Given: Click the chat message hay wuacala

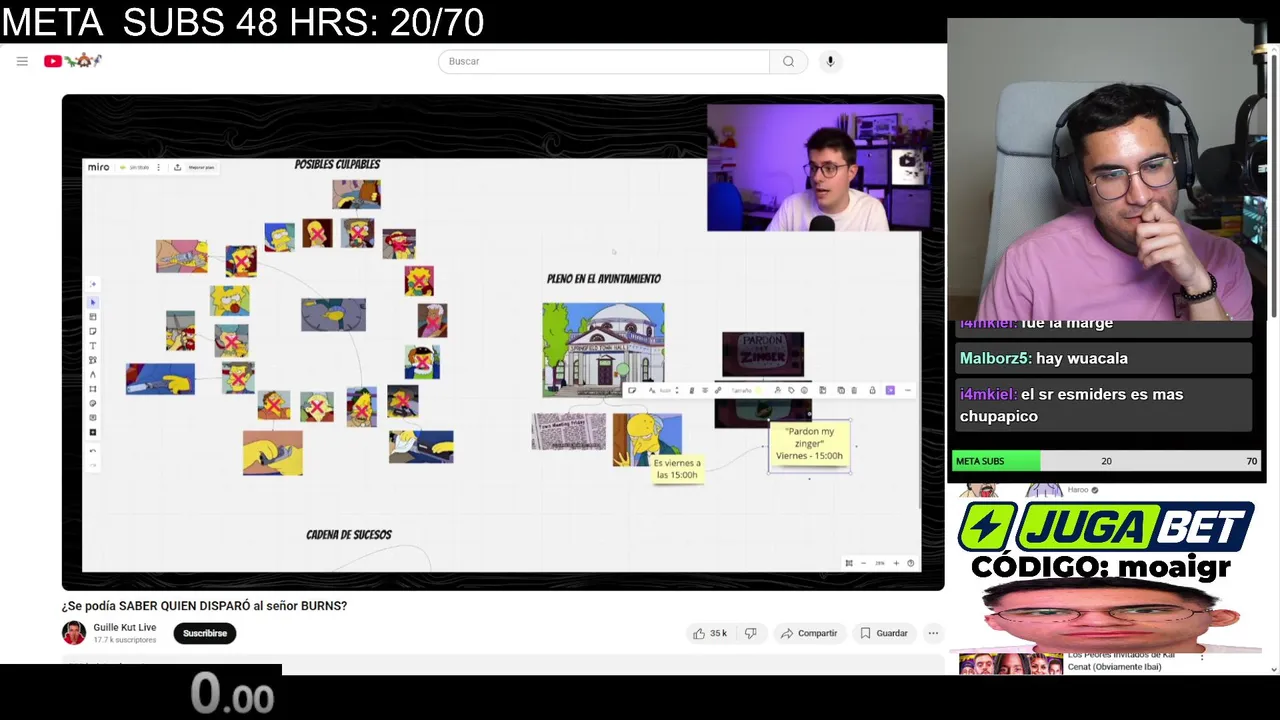Looking at the screenshot, I should point(1103,358).
